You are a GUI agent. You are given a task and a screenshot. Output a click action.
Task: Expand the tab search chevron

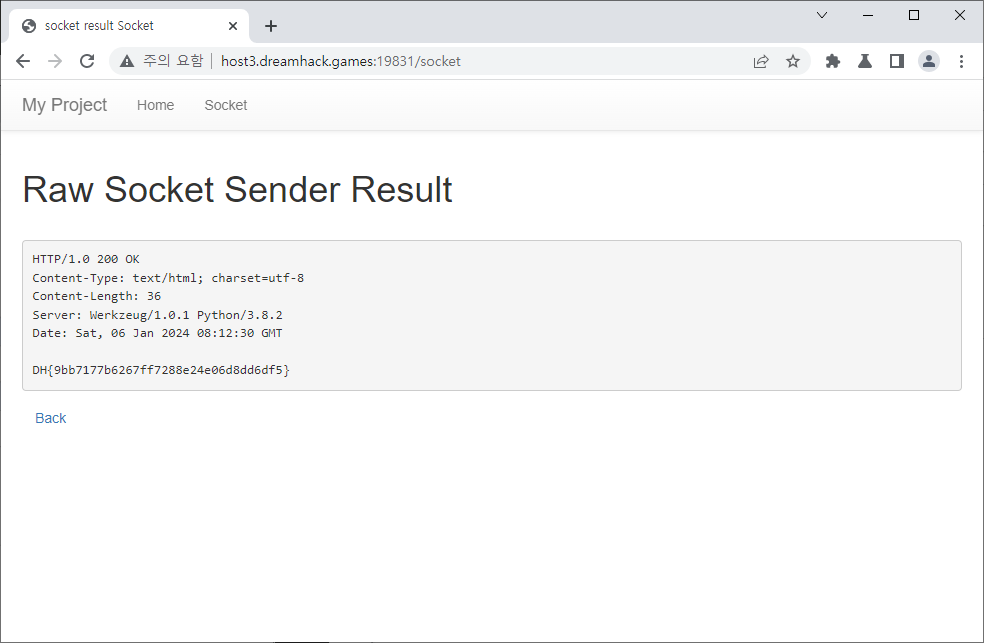pos(822,15)
